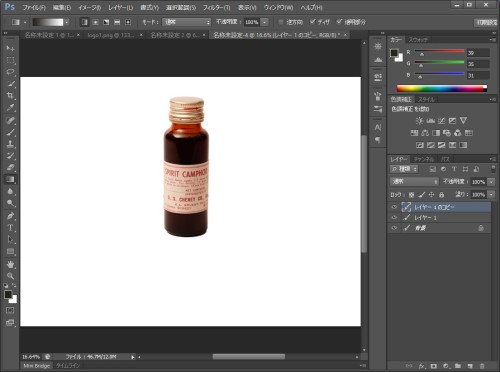Screen dimensions: 500x372
Task: Open the gradient Mode (モード) dropdown
Action: coord(187,22)
